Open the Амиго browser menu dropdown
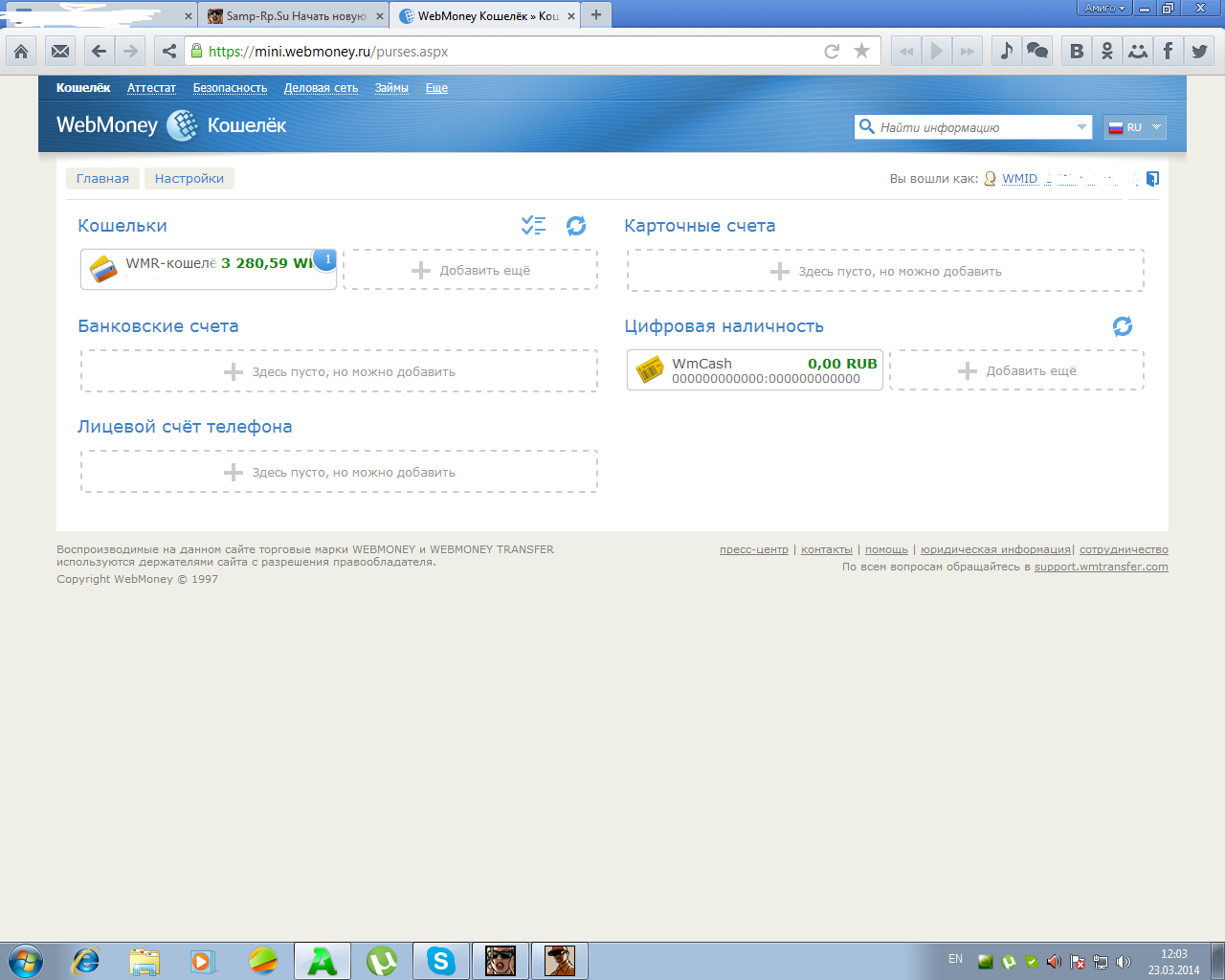This screenshot has height=980, width=1225. coord(1104,8)
